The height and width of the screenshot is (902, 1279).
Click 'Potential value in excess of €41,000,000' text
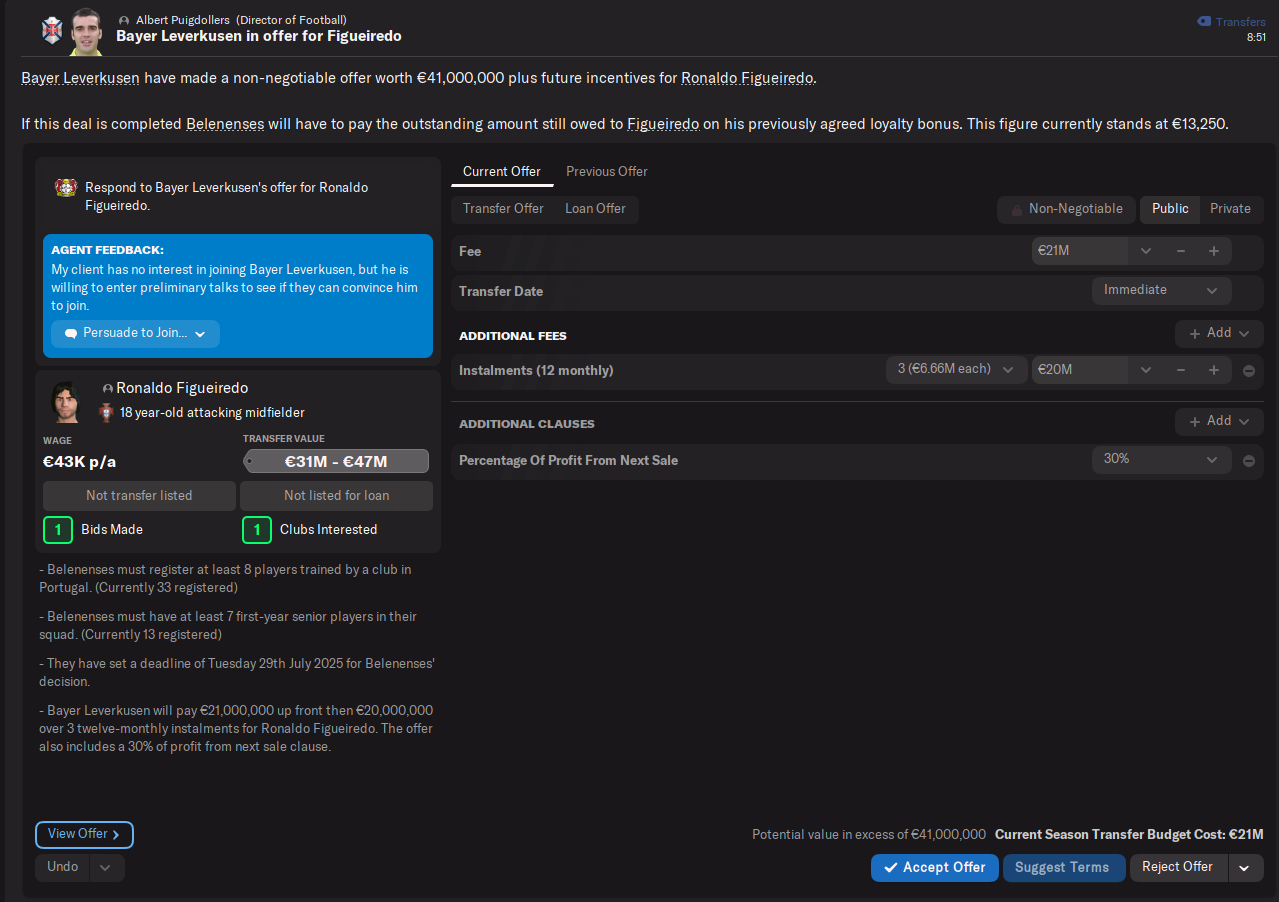869,834
